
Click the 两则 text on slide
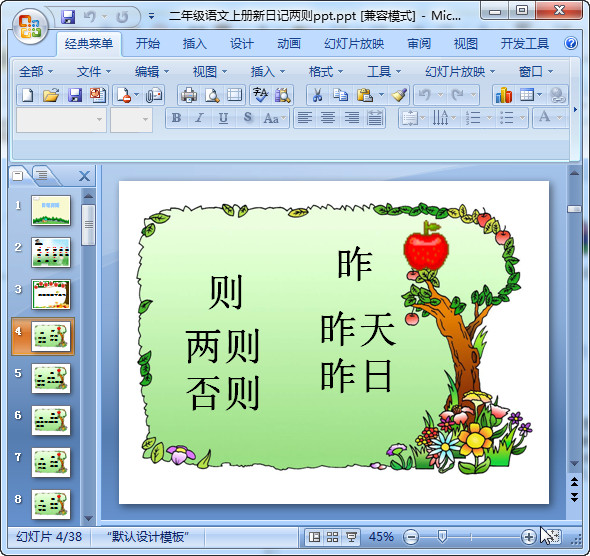[223, 346]
